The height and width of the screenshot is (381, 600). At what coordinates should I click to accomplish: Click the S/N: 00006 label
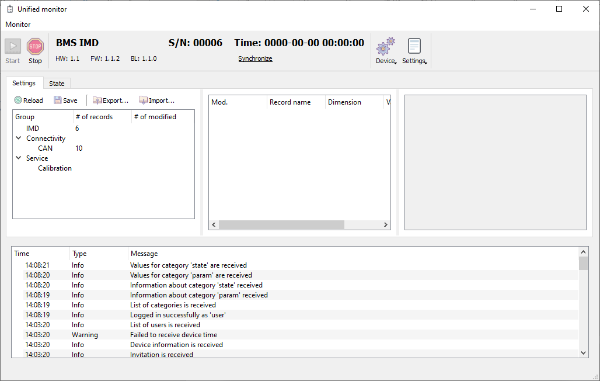point(195,42)
